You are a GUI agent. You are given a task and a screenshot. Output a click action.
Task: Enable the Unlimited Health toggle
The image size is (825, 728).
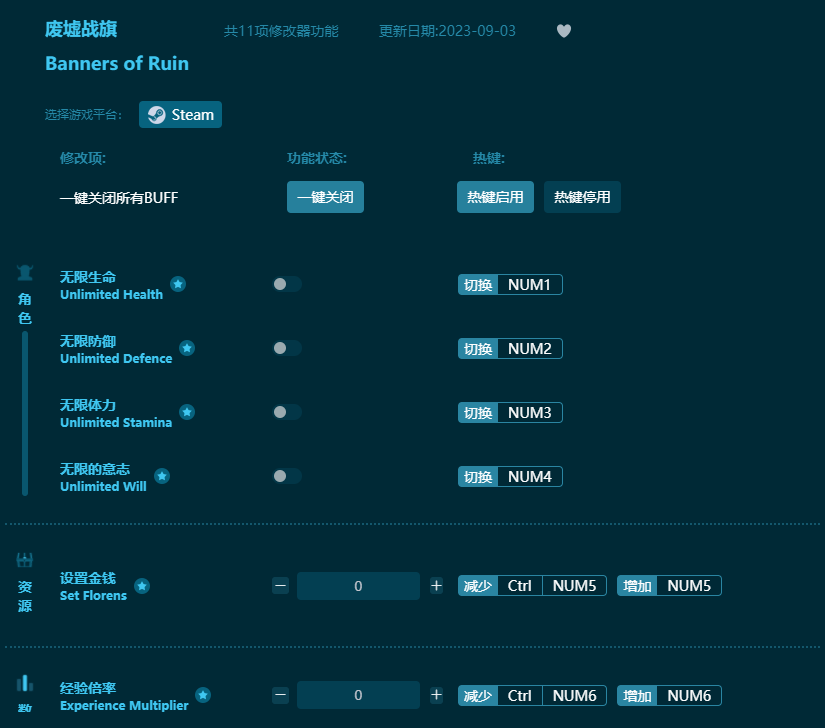[287, 284]
